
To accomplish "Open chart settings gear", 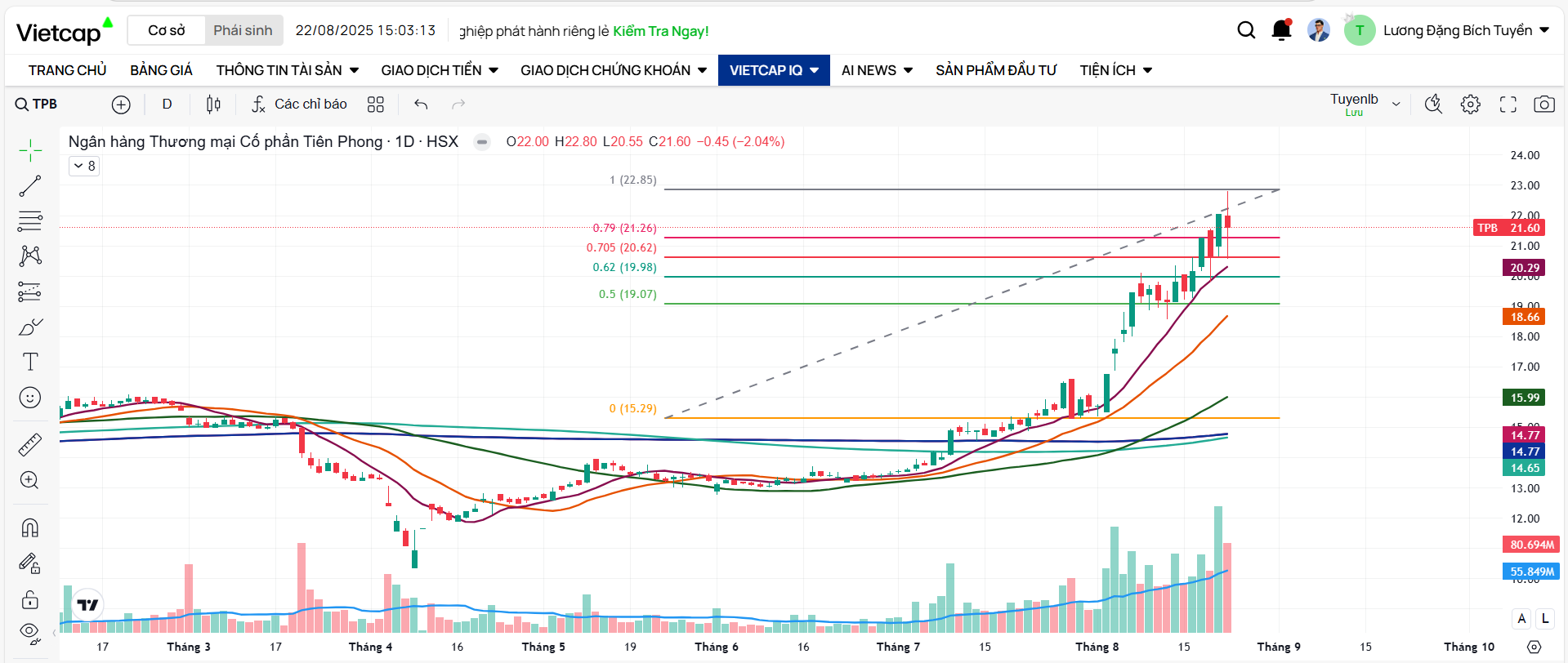I will (x=1471, y=105).
